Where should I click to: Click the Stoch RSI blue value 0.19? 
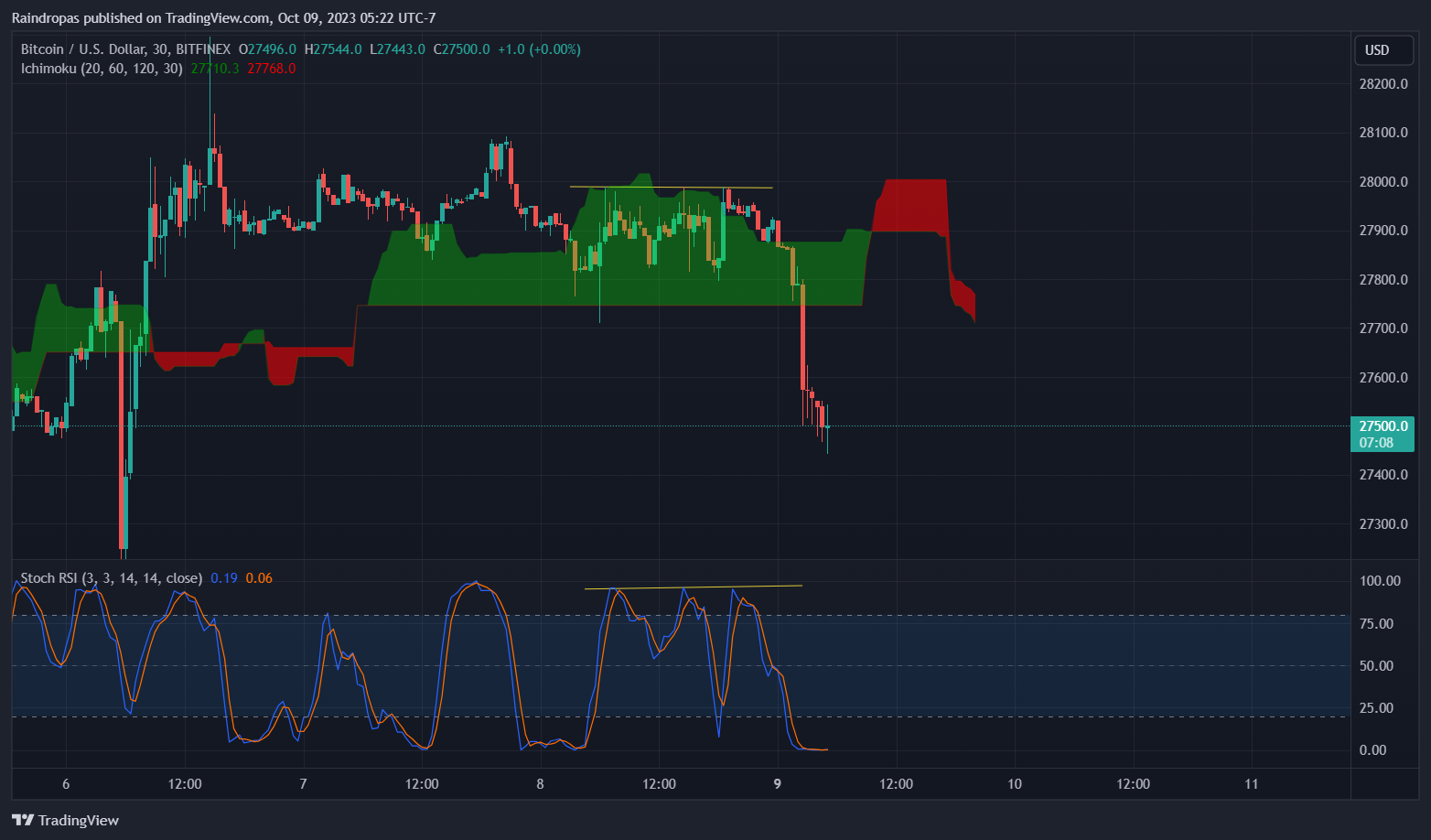(x=224, y=578)
